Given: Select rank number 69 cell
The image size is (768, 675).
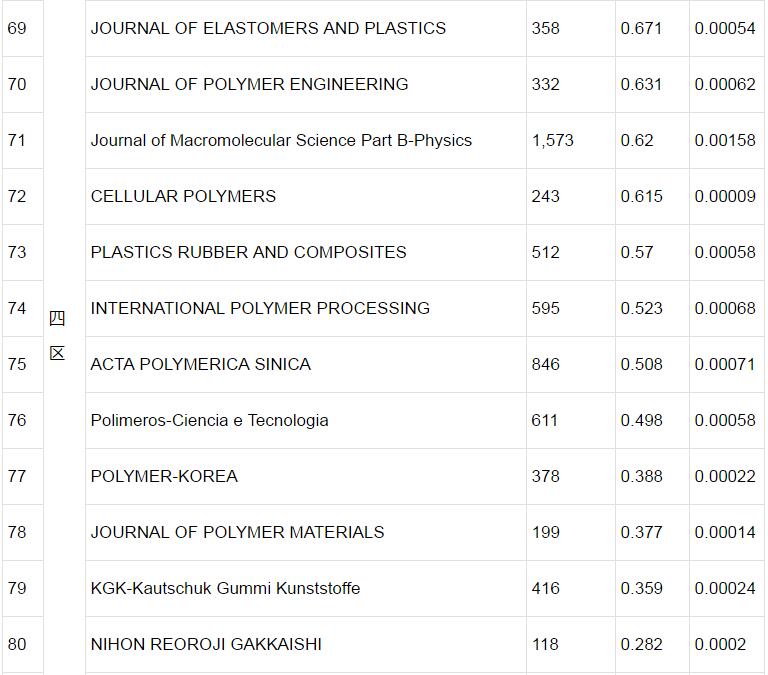Looking at the screenshot, I should (17, 28).
